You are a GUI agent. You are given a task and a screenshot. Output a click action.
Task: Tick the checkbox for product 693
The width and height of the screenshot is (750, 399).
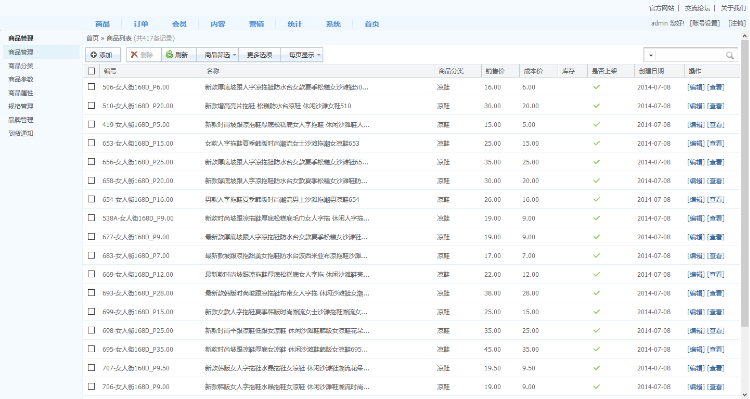click(91, 292)
